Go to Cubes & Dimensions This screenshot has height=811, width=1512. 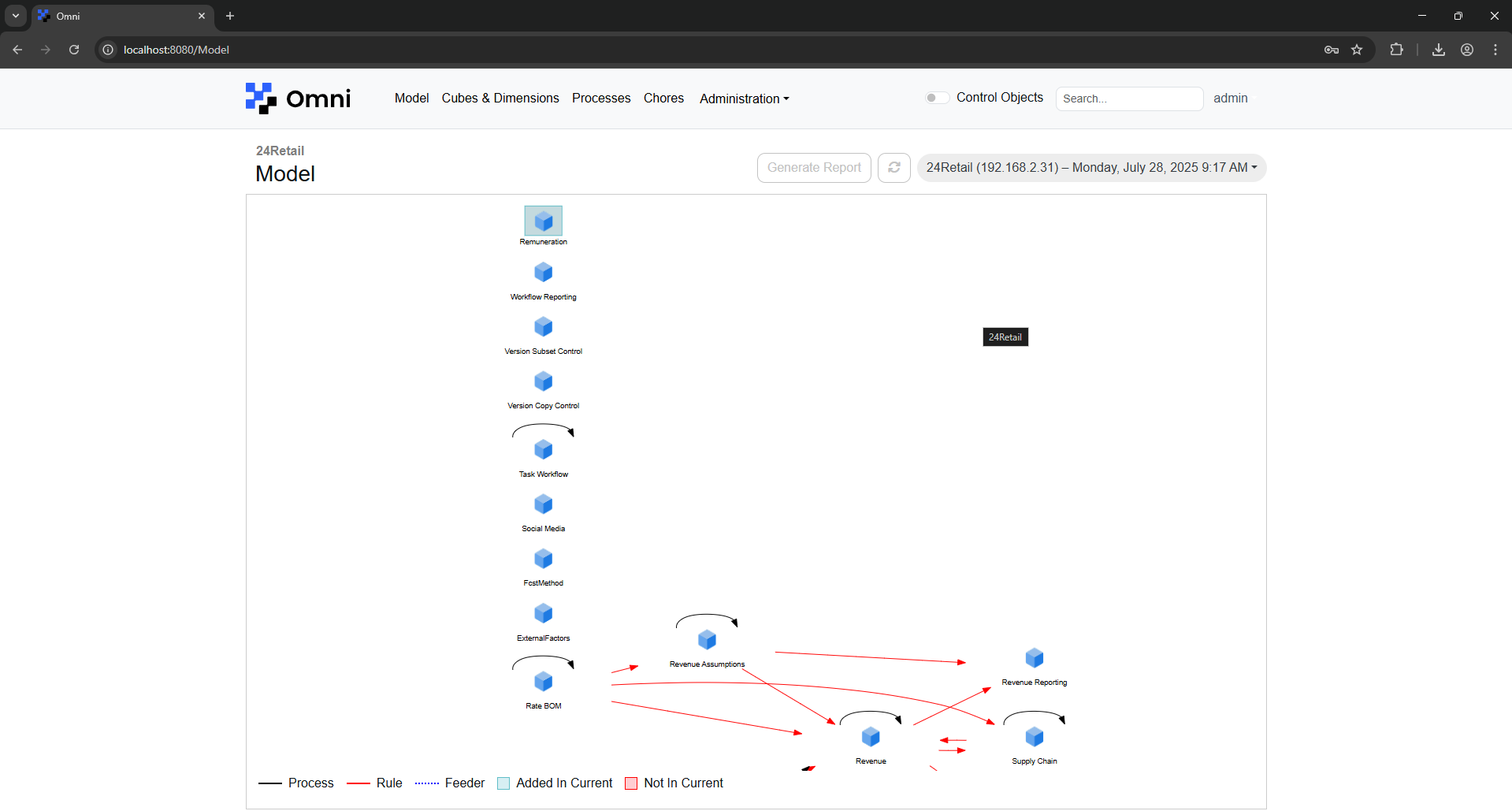pyautogui.click(x=500, y=98)
